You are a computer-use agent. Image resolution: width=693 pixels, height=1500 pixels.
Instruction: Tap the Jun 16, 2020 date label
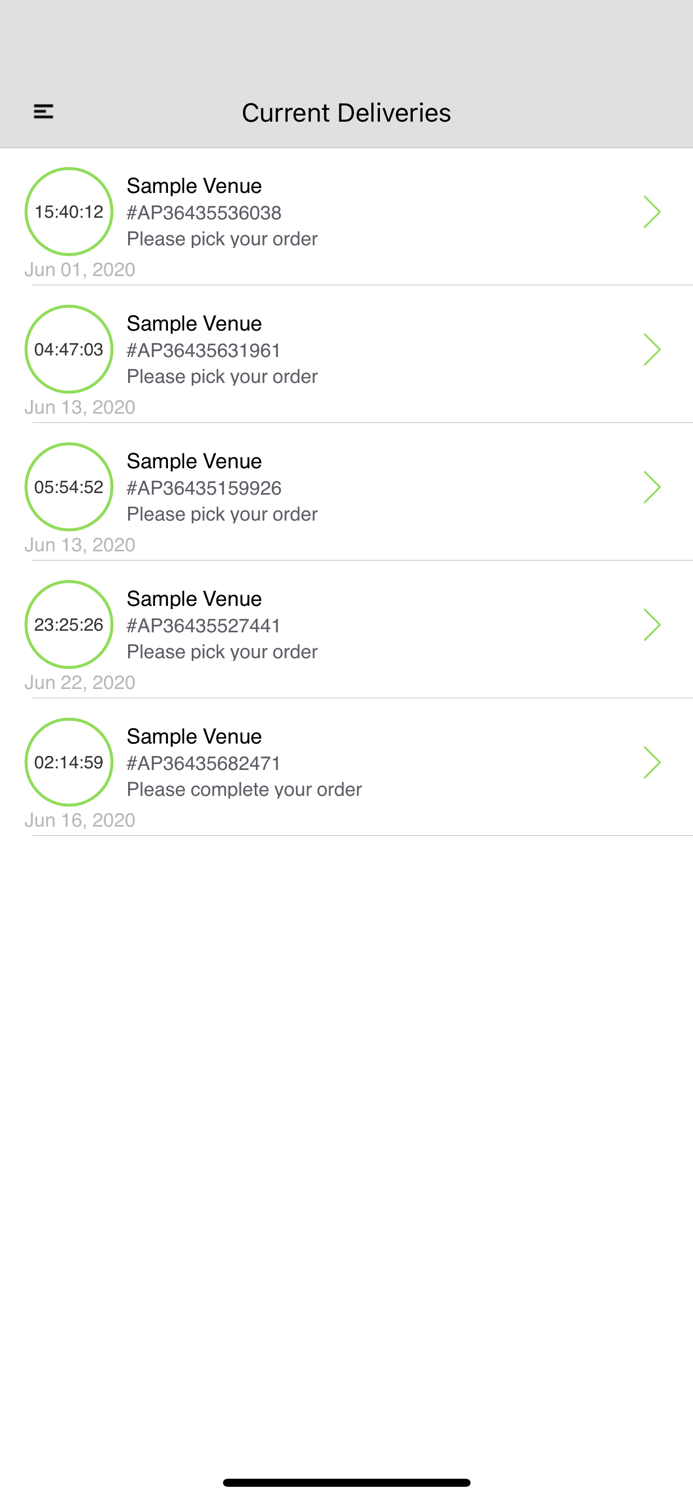80,820
